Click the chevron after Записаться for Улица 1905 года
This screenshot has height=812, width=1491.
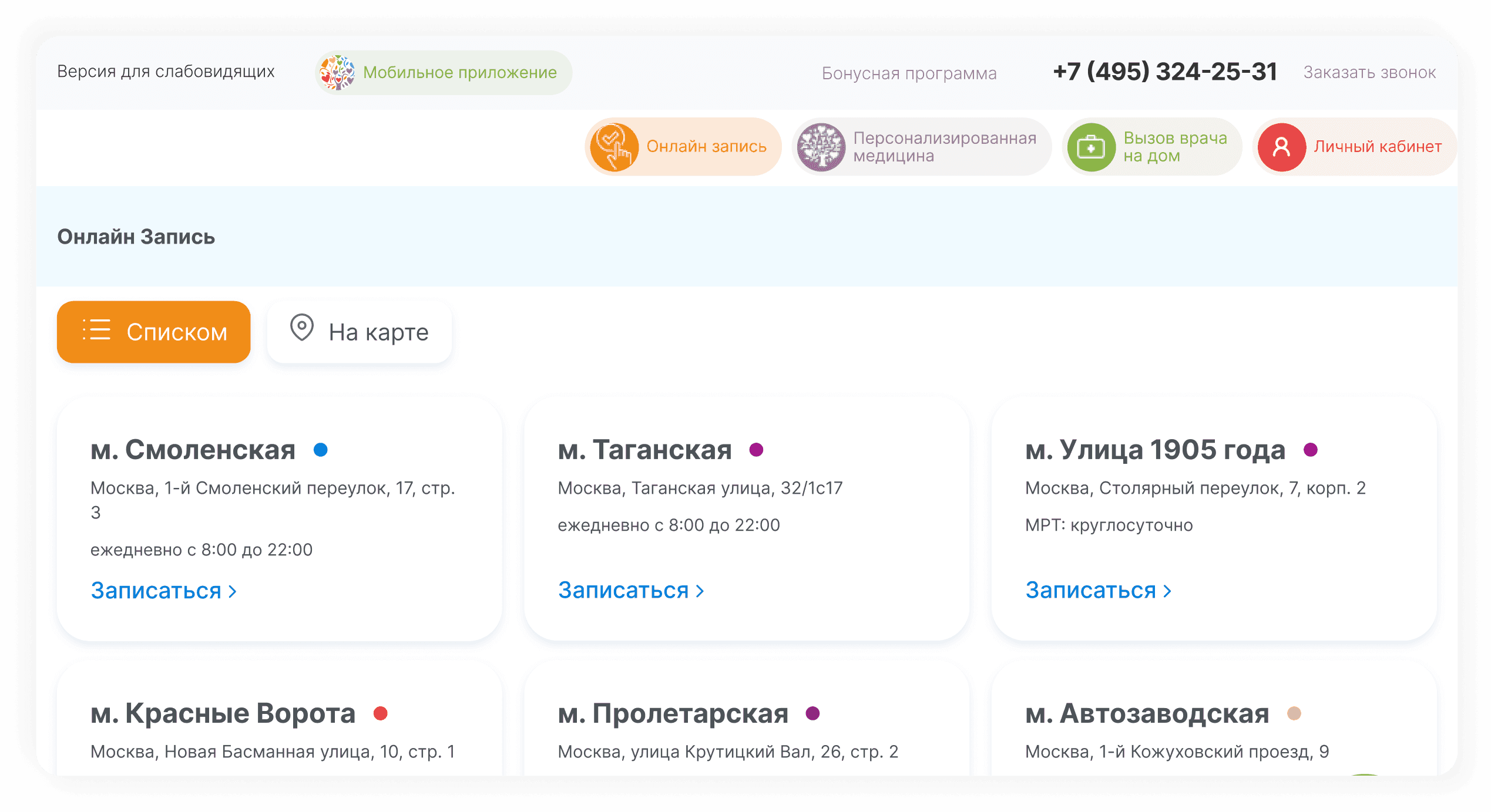point(1167,591)
